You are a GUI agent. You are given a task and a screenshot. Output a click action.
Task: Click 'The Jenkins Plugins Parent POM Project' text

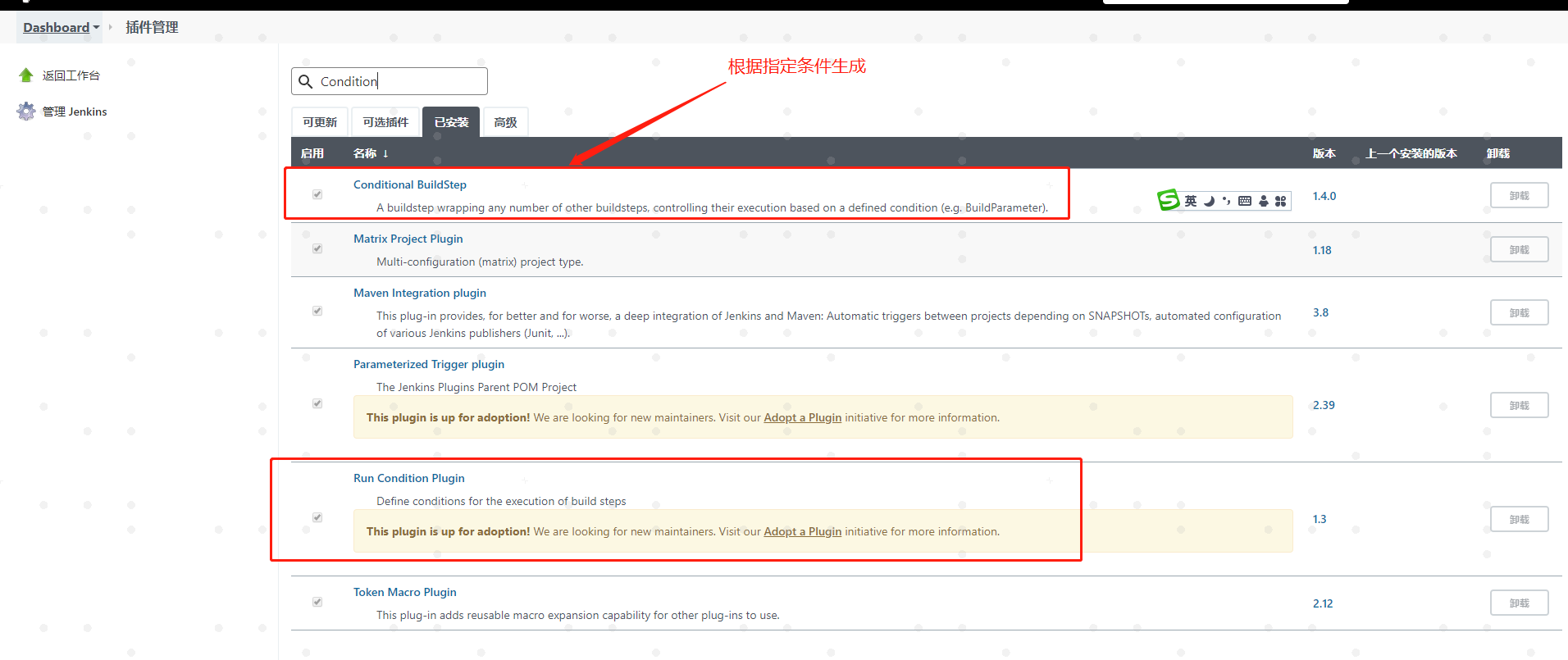tap(476, 387)
